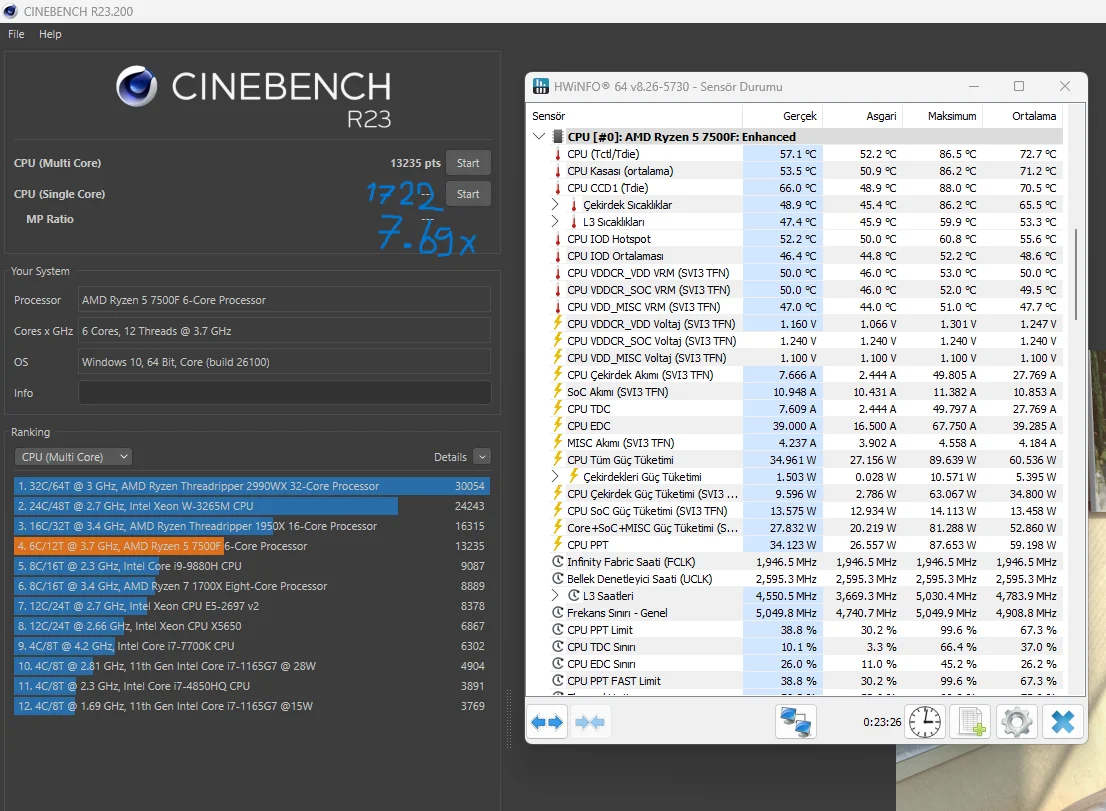This screenshot has height=811, width=1106.
Task: Click the blue expand-layout arrows icon in HWiNFO
Action: click(x=547, y=722)
